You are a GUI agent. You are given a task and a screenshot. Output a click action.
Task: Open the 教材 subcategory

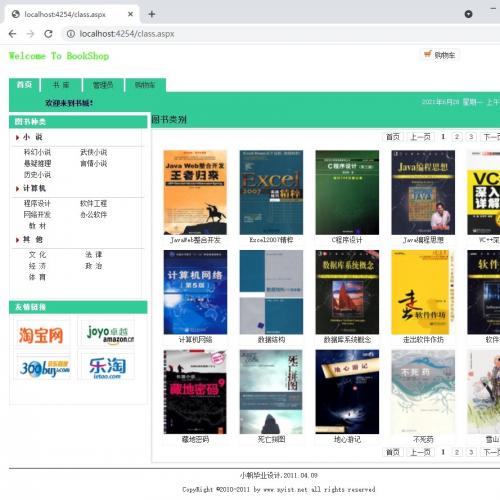point(37,226)
